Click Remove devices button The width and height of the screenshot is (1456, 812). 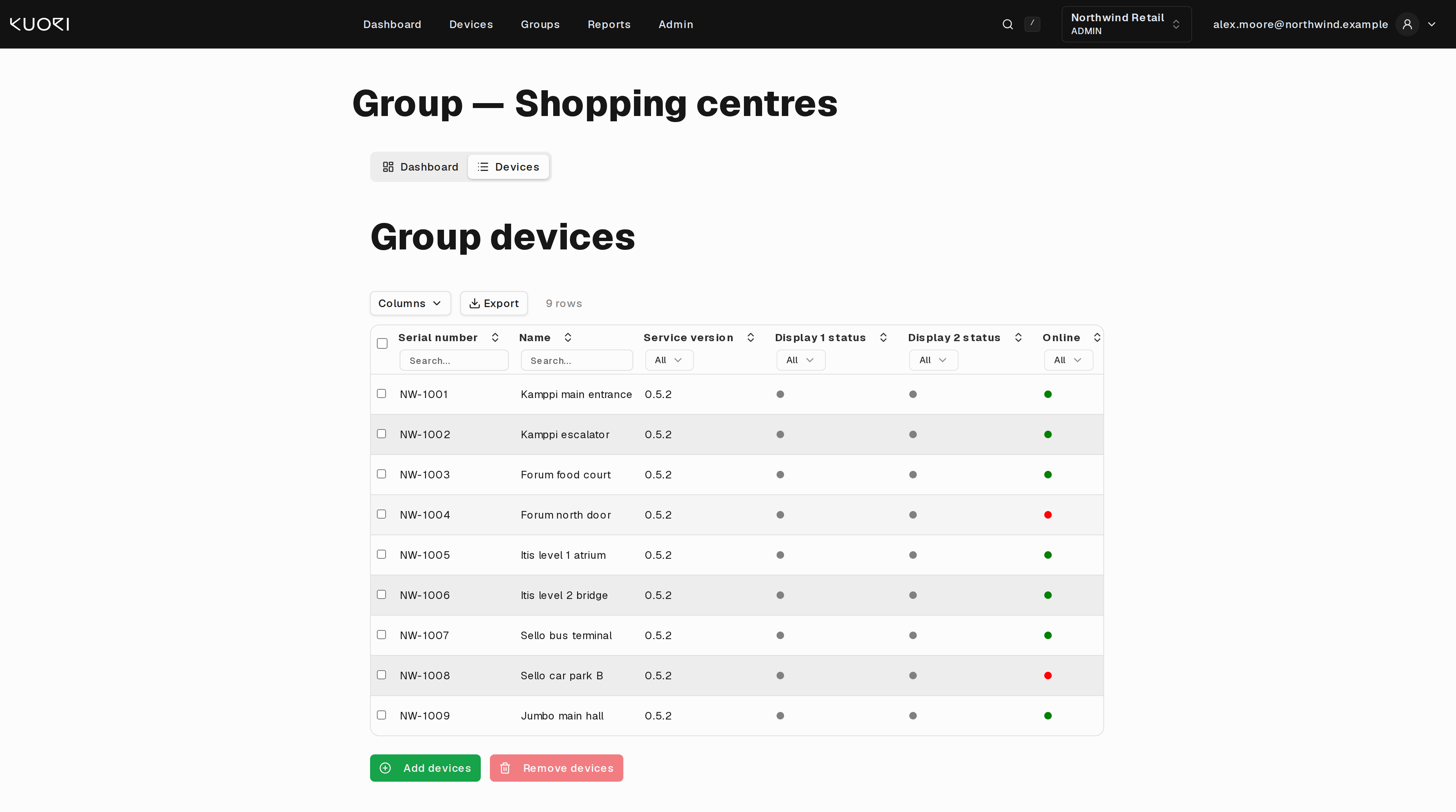556,768
